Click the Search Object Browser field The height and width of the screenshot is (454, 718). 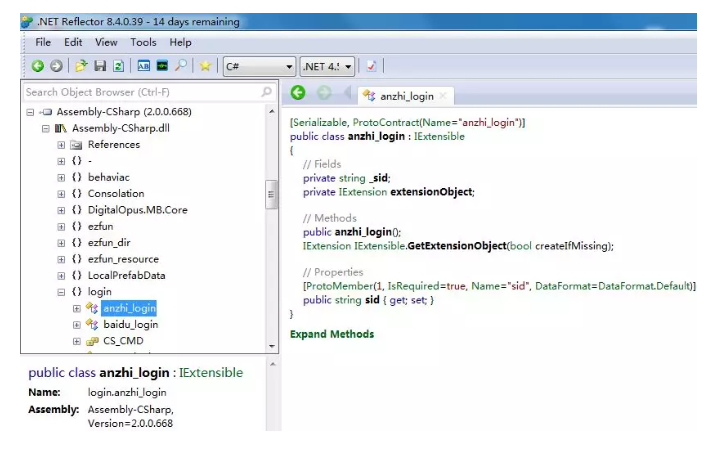[x=140, y=92]
